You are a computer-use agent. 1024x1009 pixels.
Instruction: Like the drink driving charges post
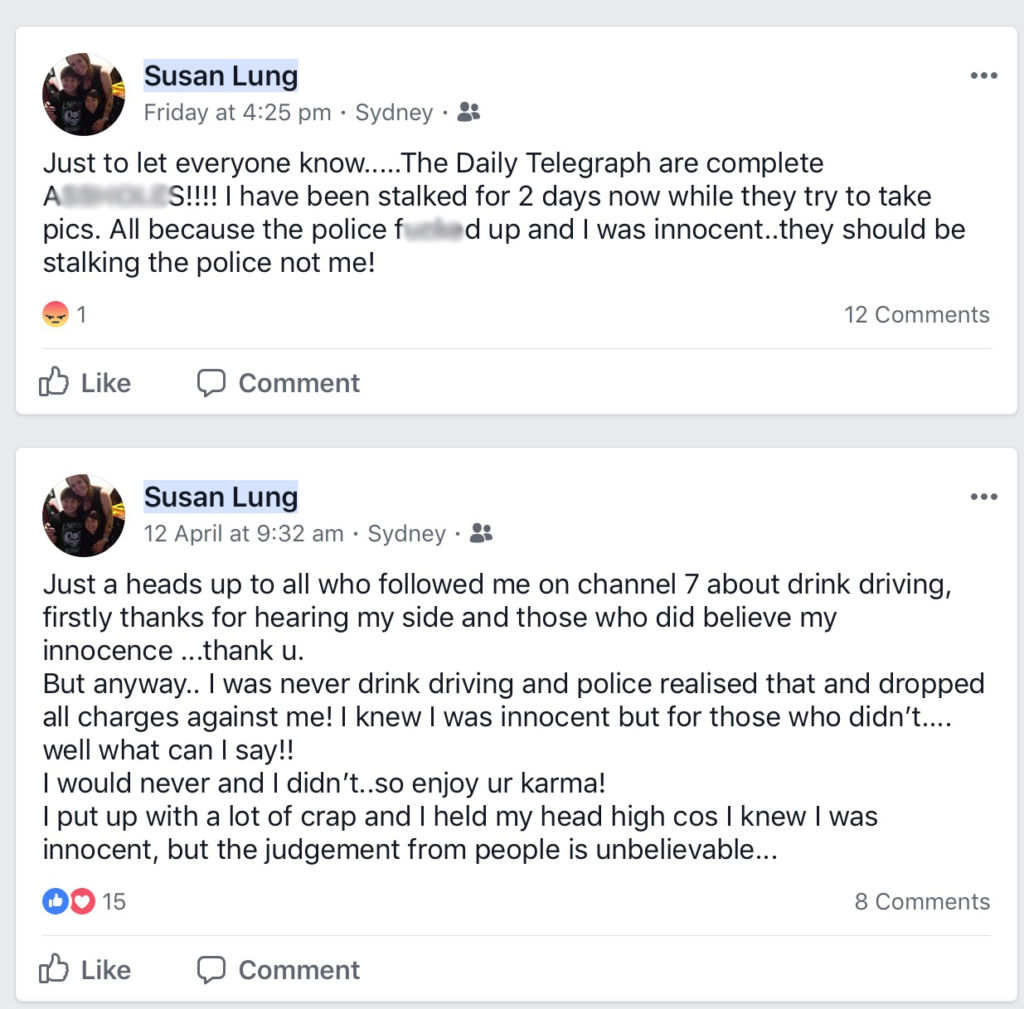click(x=85, y=970)
